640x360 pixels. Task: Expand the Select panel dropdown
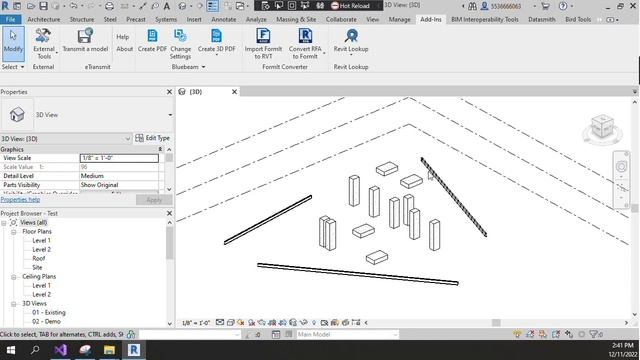[x=13, y=67]
